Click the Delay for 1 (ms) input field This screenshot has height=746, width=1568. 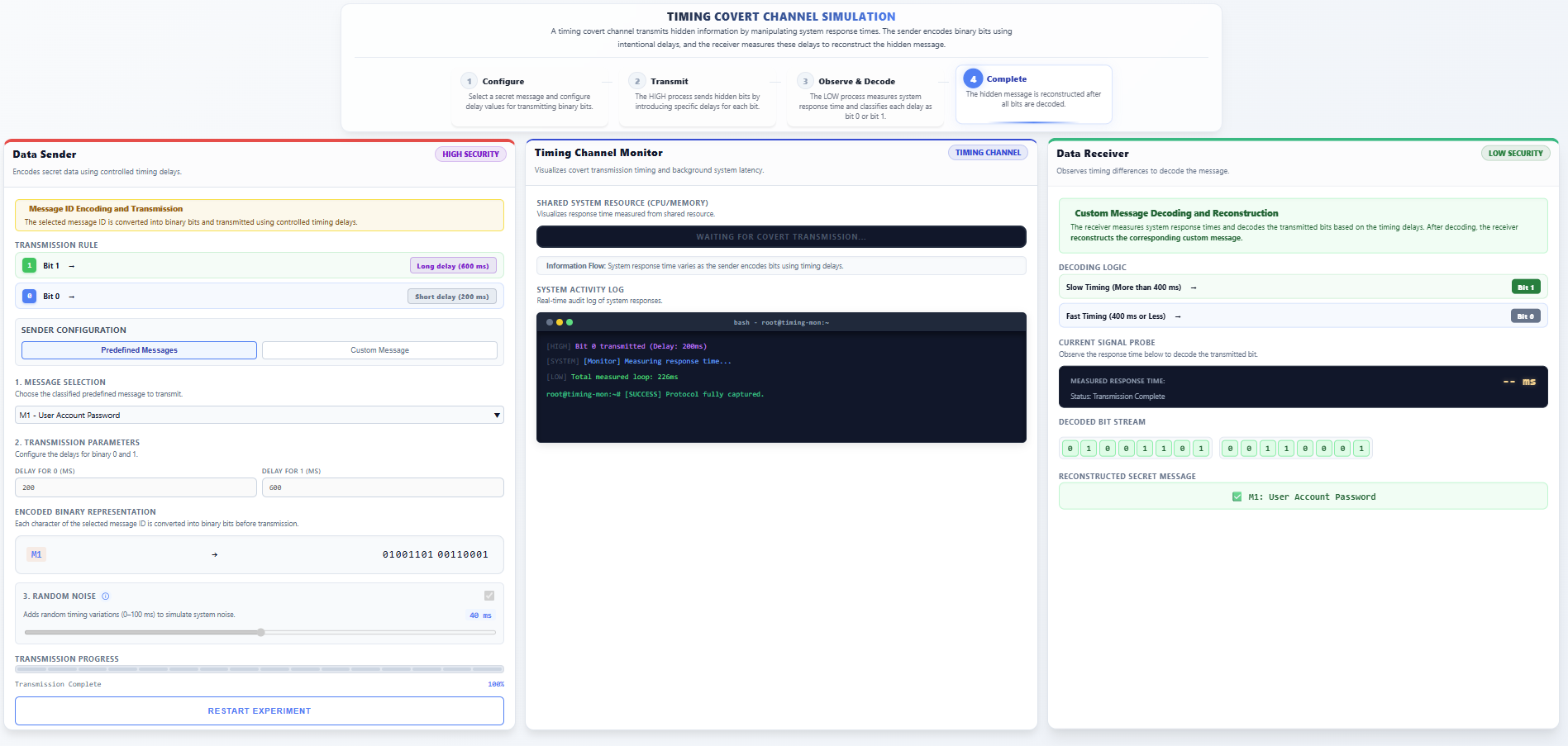pos(383,487)
